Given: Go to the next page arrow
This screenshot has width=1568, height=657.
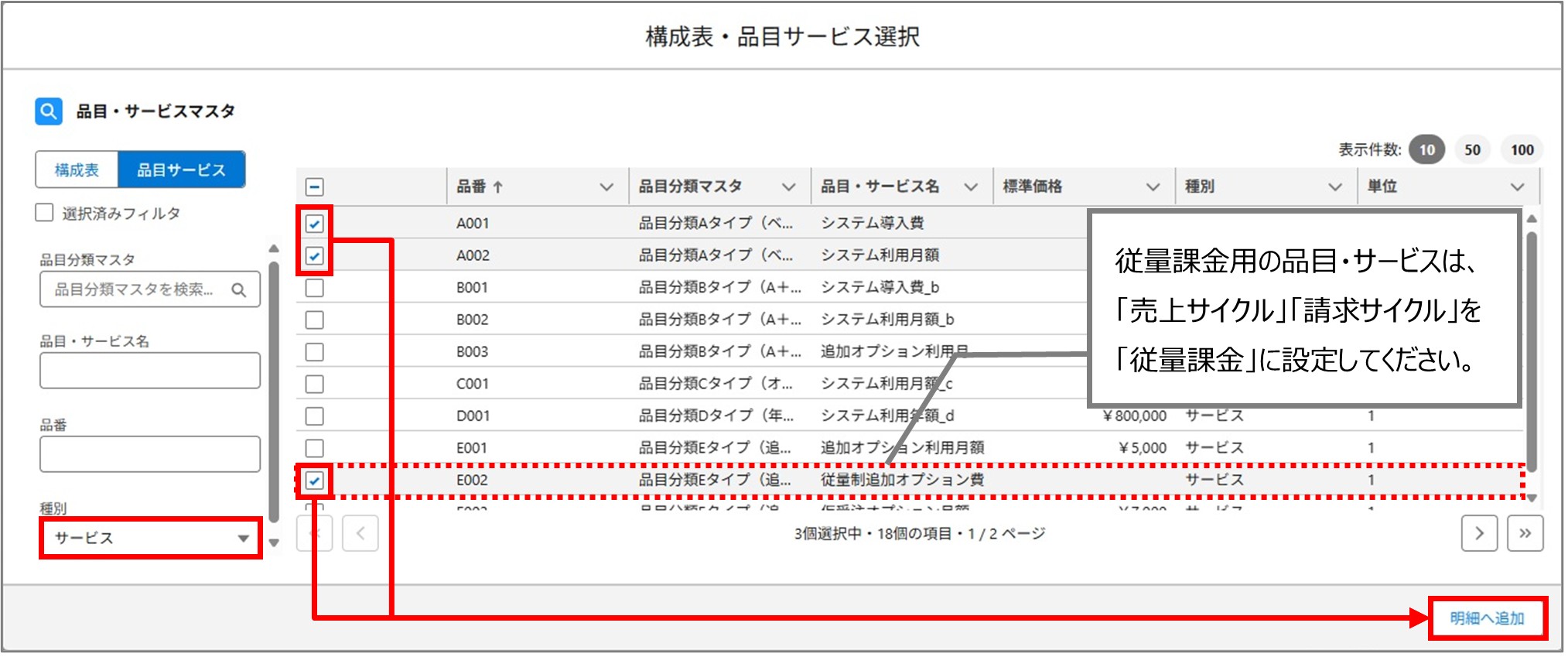Looking at the screenshot, I should coord(1479,533).
